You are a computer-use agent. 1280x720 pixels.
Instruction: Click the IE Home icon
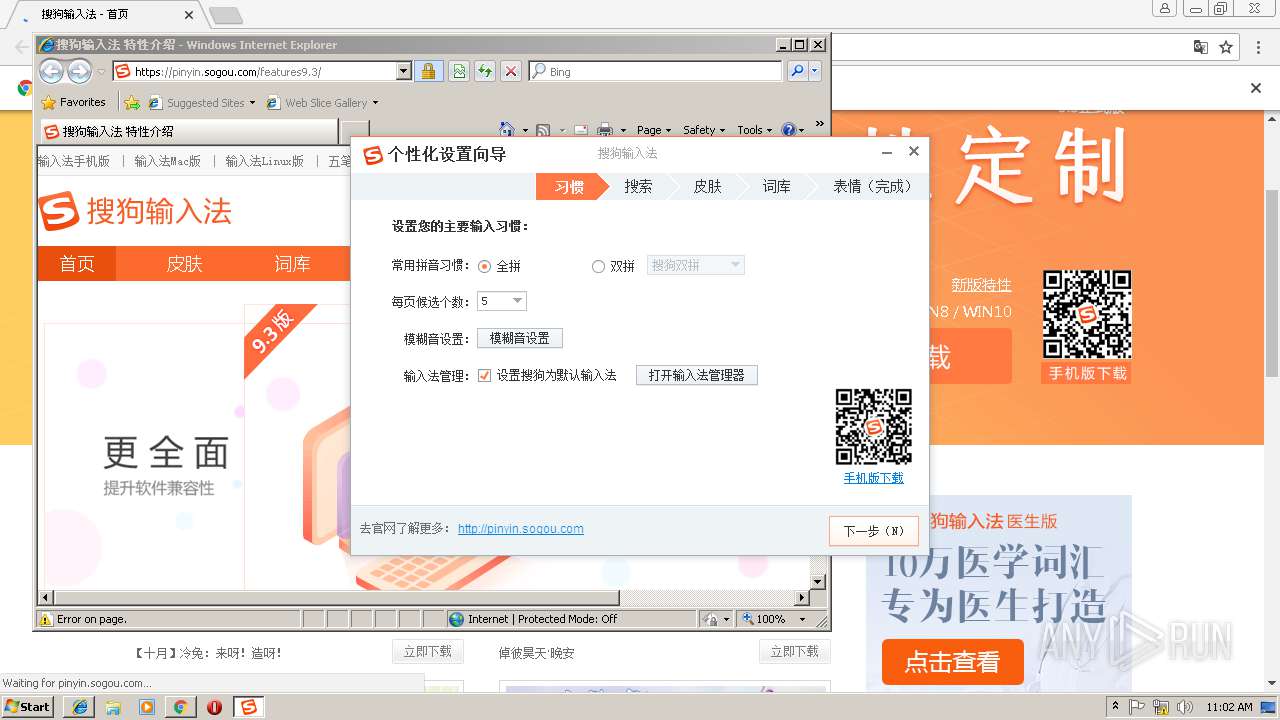pos(506,130)
